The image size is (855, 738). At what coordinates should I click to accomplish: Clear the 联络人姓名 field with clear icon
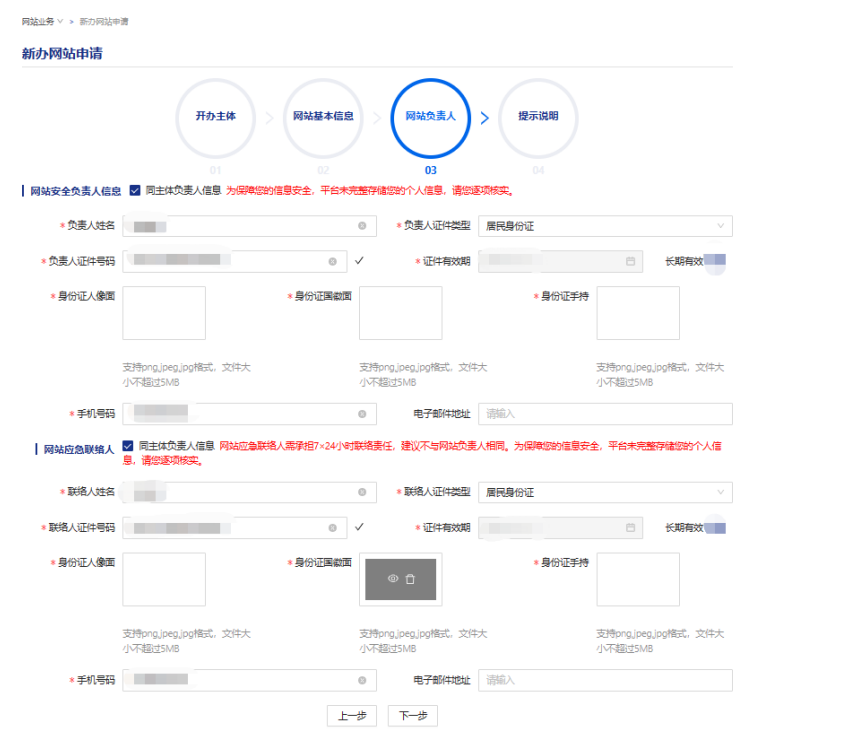coord(361,492)
